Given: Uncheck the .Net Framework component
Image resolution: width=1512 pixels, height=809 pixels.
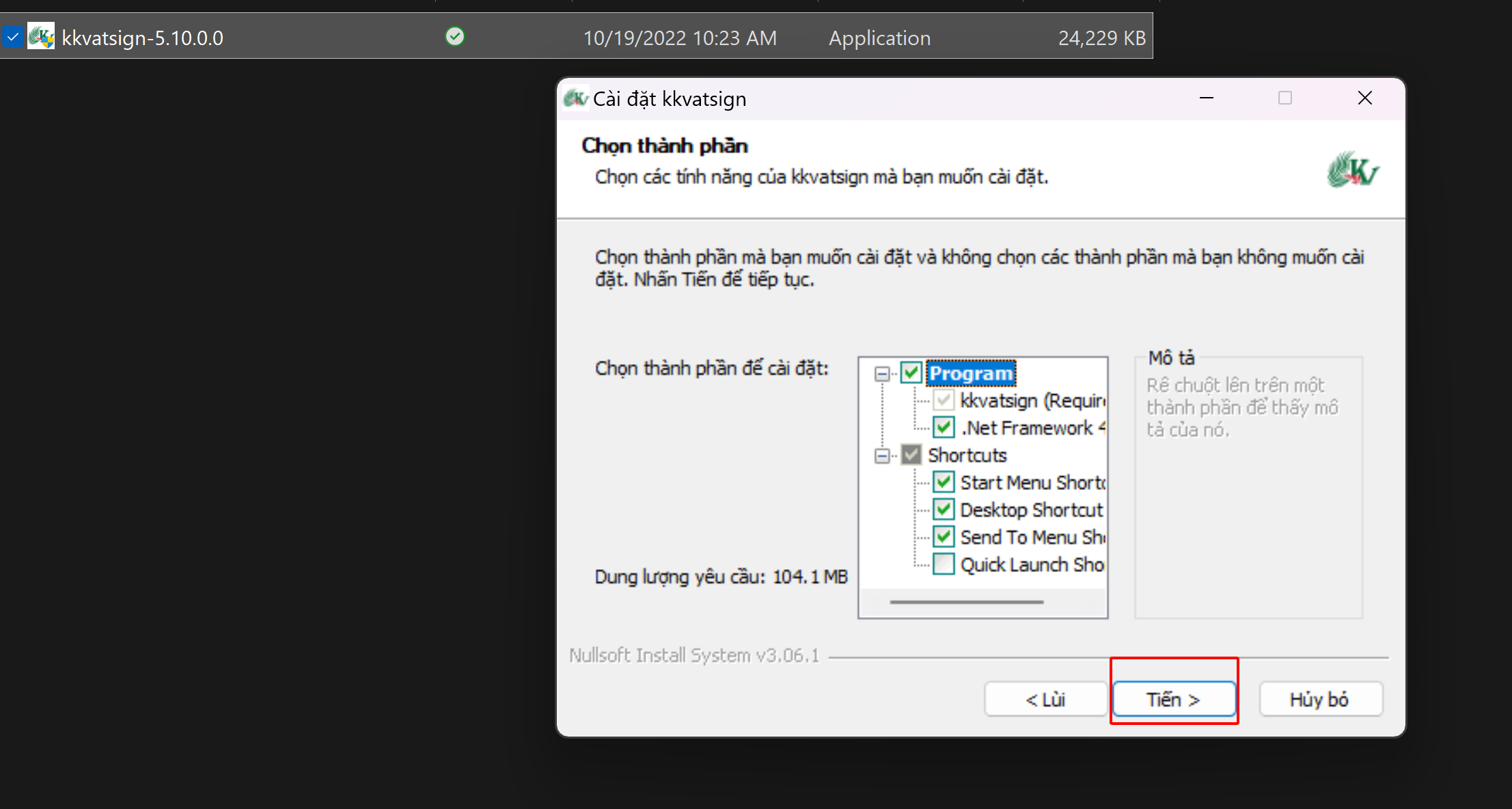Looking at the screenshot, I should tap(944, 428).
